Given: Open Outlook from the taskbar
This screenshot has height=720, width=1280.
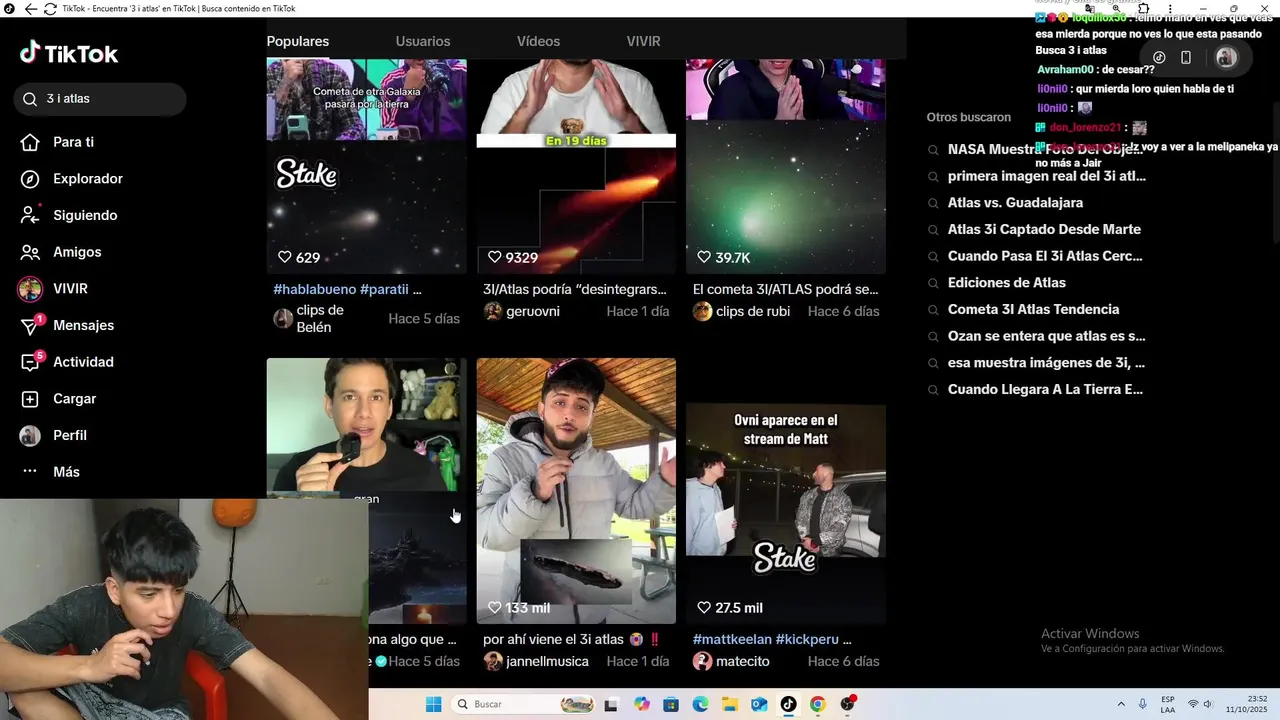Looking at the screenshot, I should click(759, 704).
